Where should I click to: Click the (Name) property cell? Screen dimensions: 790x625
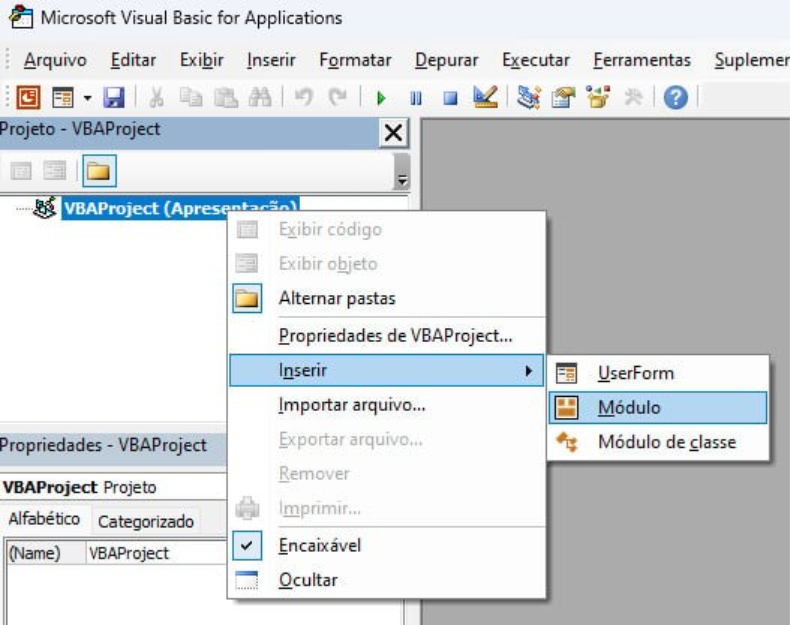point(45,553)
